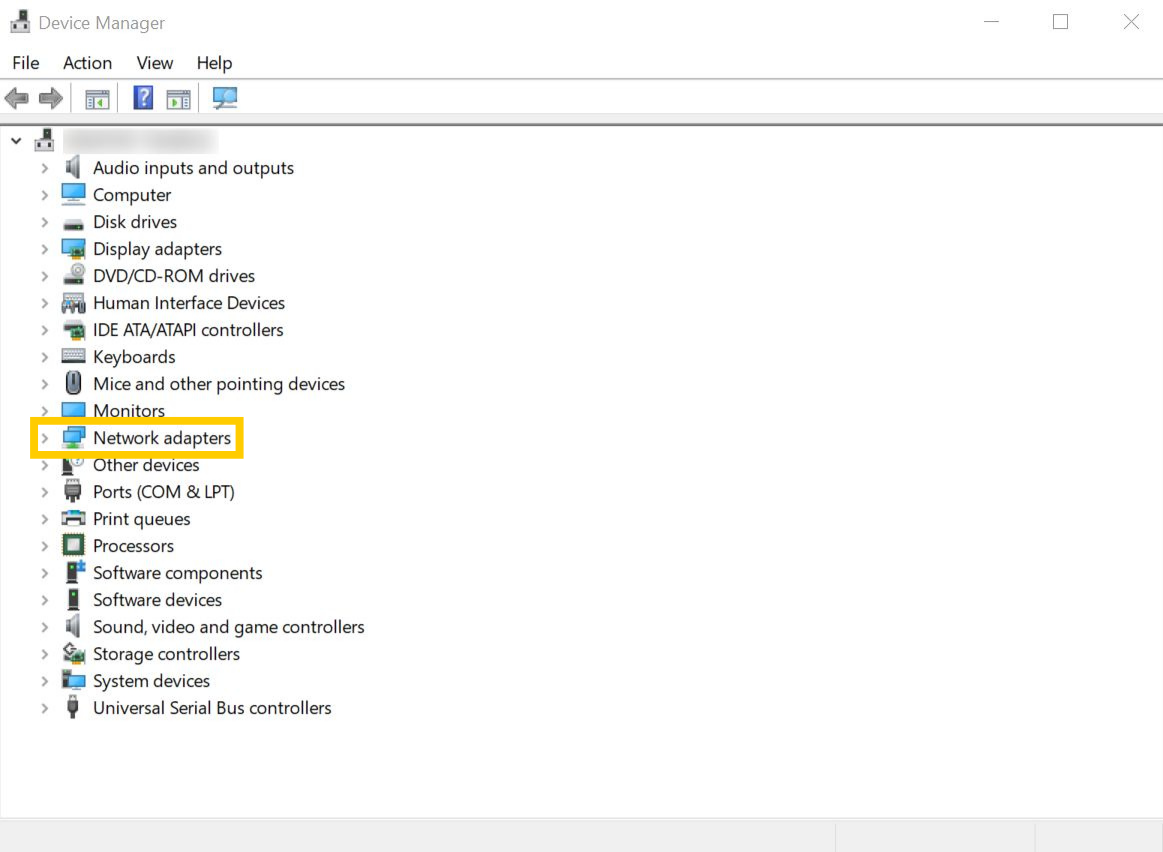Click the Forward arrow toolbar icon

(x=50, y=98)
